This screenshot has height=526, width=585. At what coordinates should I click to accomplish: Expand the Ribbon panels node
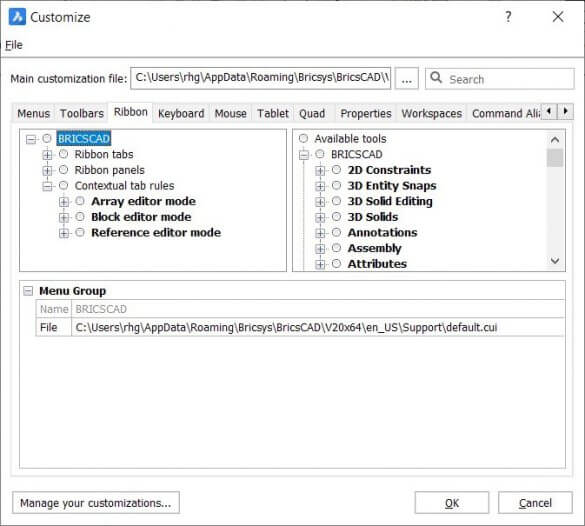pyautogui.click(x=47, y=170)
